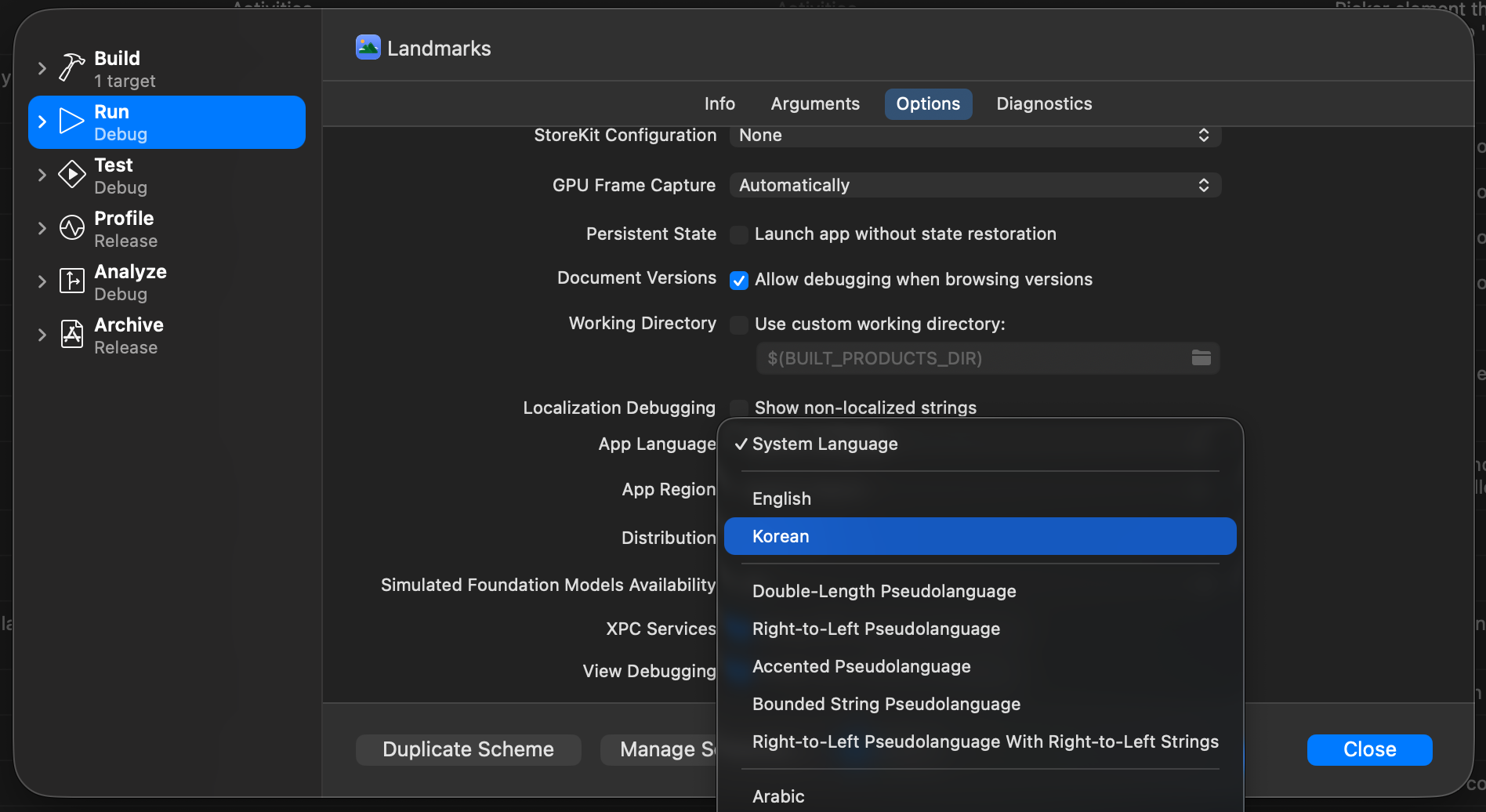
Task: Open the GPU Frame Capture dropdown
Action: click(x=975, y=186)
